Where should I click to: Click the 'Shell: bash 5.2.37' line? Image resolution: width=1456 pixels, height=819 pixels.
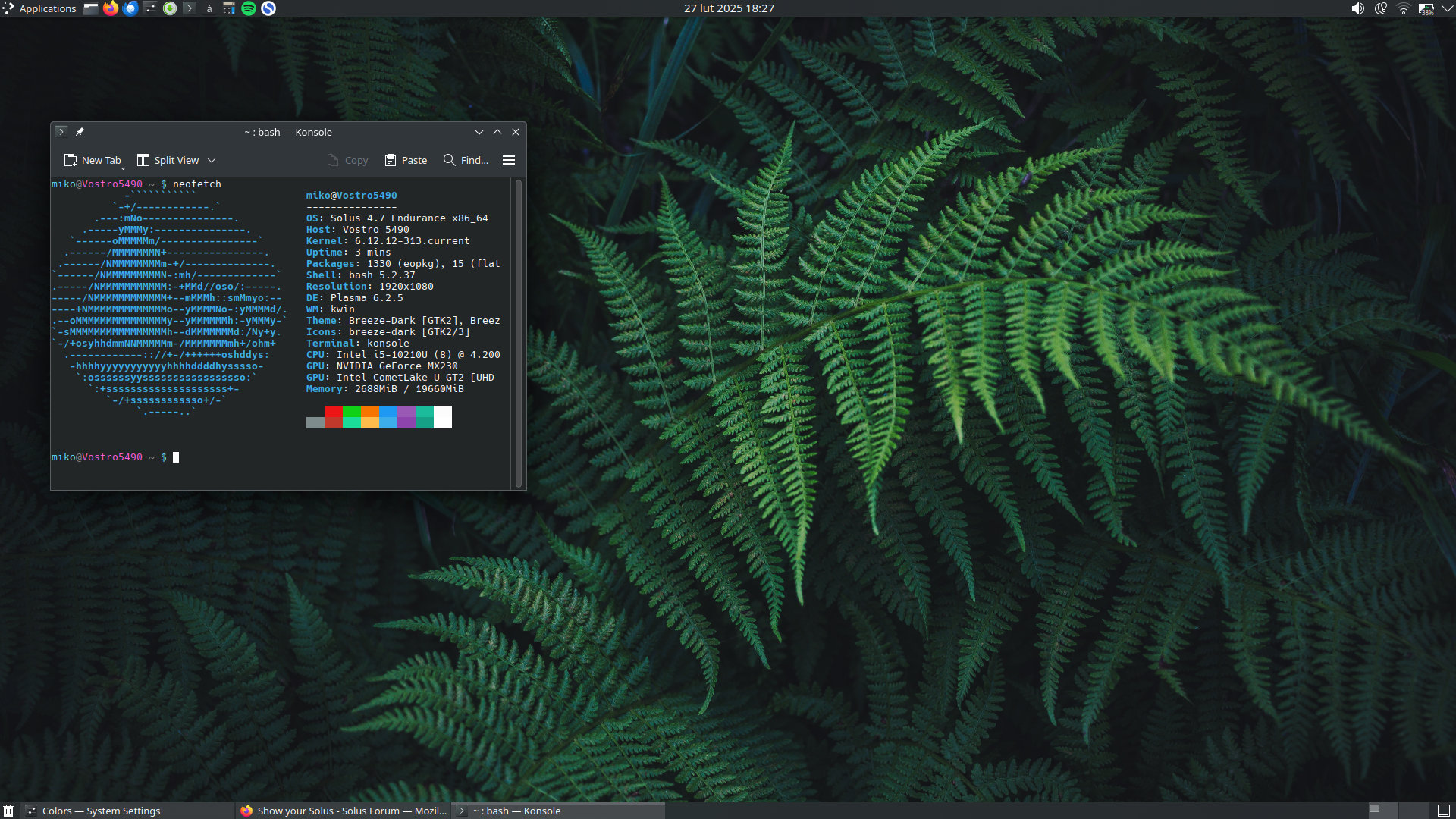pyautogui.click(x=361, y=275)
